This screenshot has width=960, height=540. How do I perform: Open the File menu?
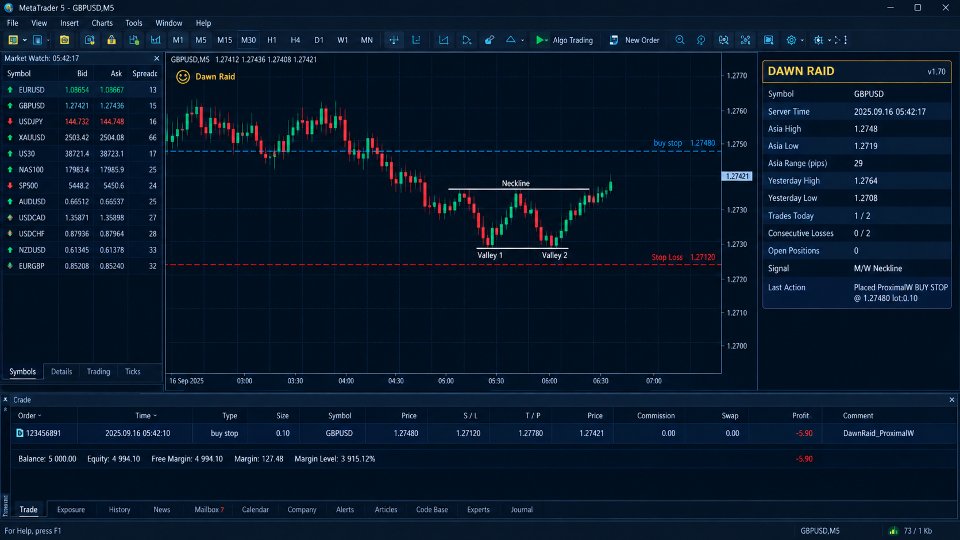[x=12, y=23]
